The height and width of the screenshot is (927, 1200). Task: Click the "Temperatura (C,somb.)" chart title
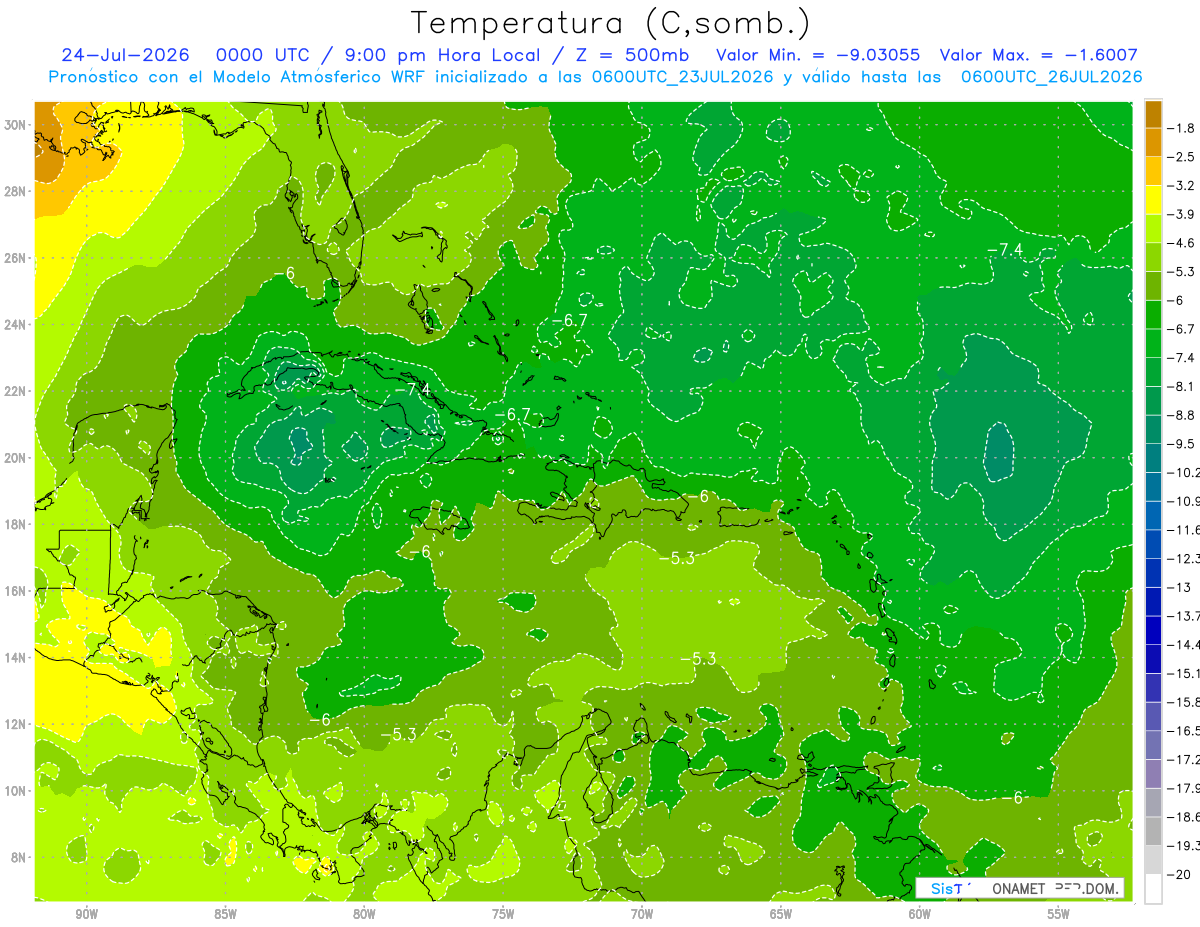click(x=610, y=23)
